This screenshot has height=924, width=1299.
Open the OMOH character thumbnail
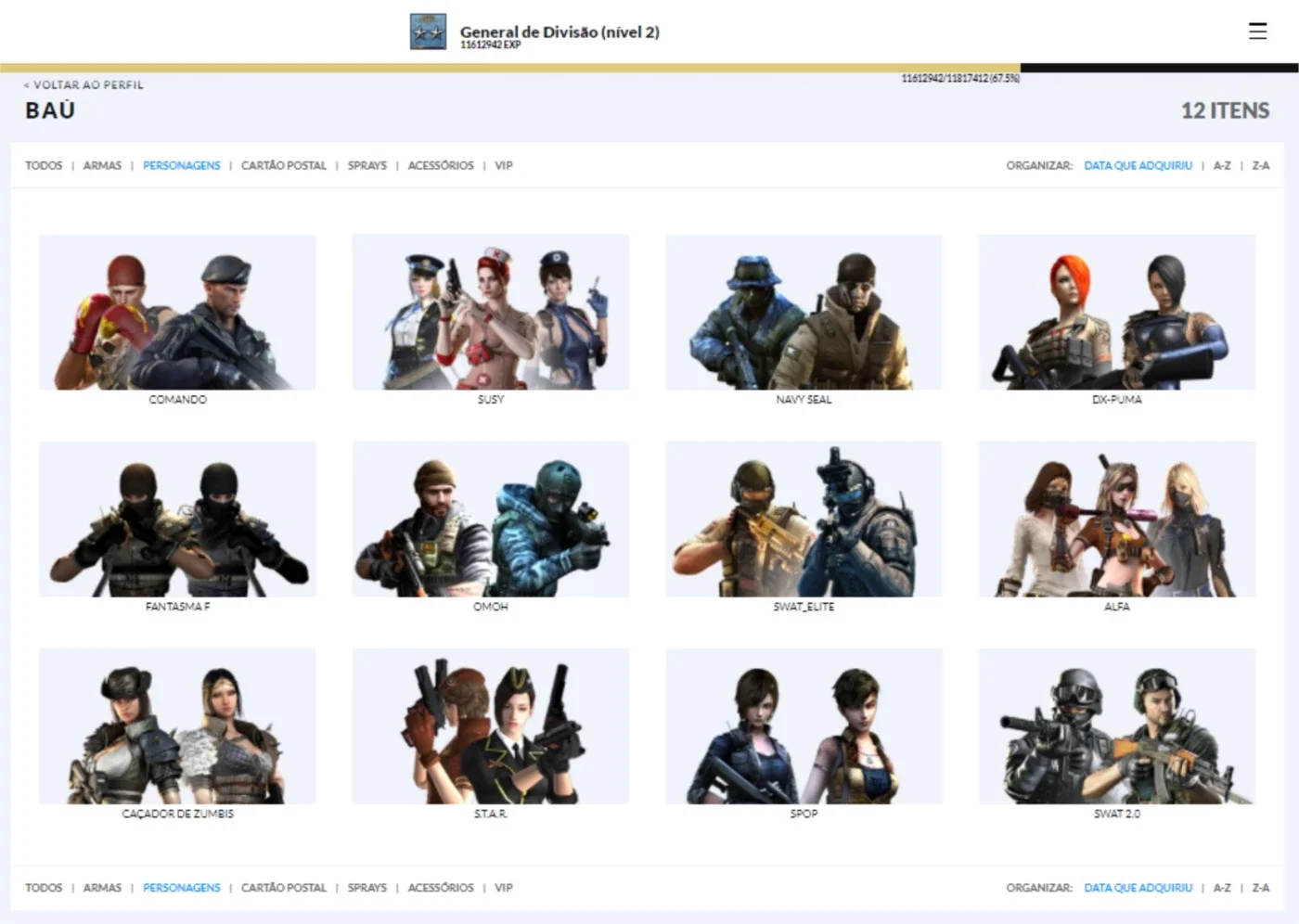(491, 519)
